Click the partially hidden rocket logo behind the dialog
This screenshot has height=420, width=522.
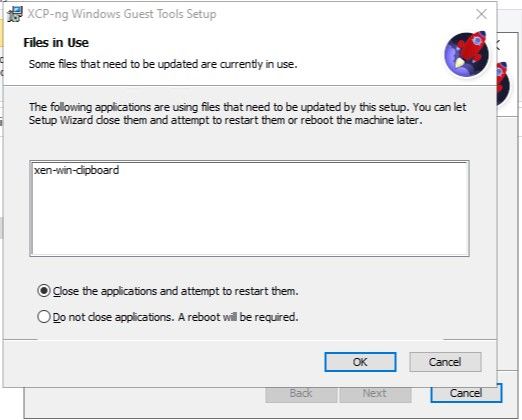[x=503, y=83]
